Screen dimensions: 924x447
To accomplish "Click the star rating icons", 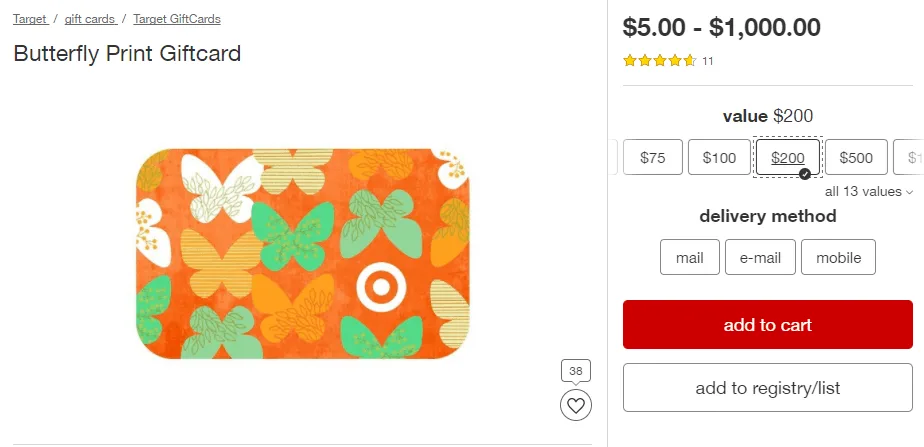I will (x=659, y=61).
